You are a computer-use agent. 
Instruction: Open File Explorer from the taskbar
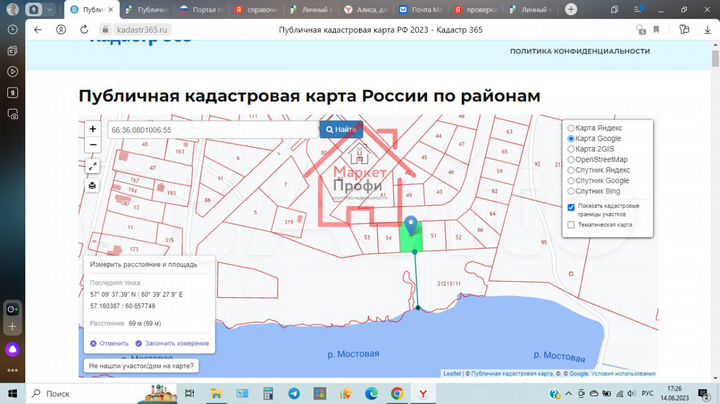216,393
